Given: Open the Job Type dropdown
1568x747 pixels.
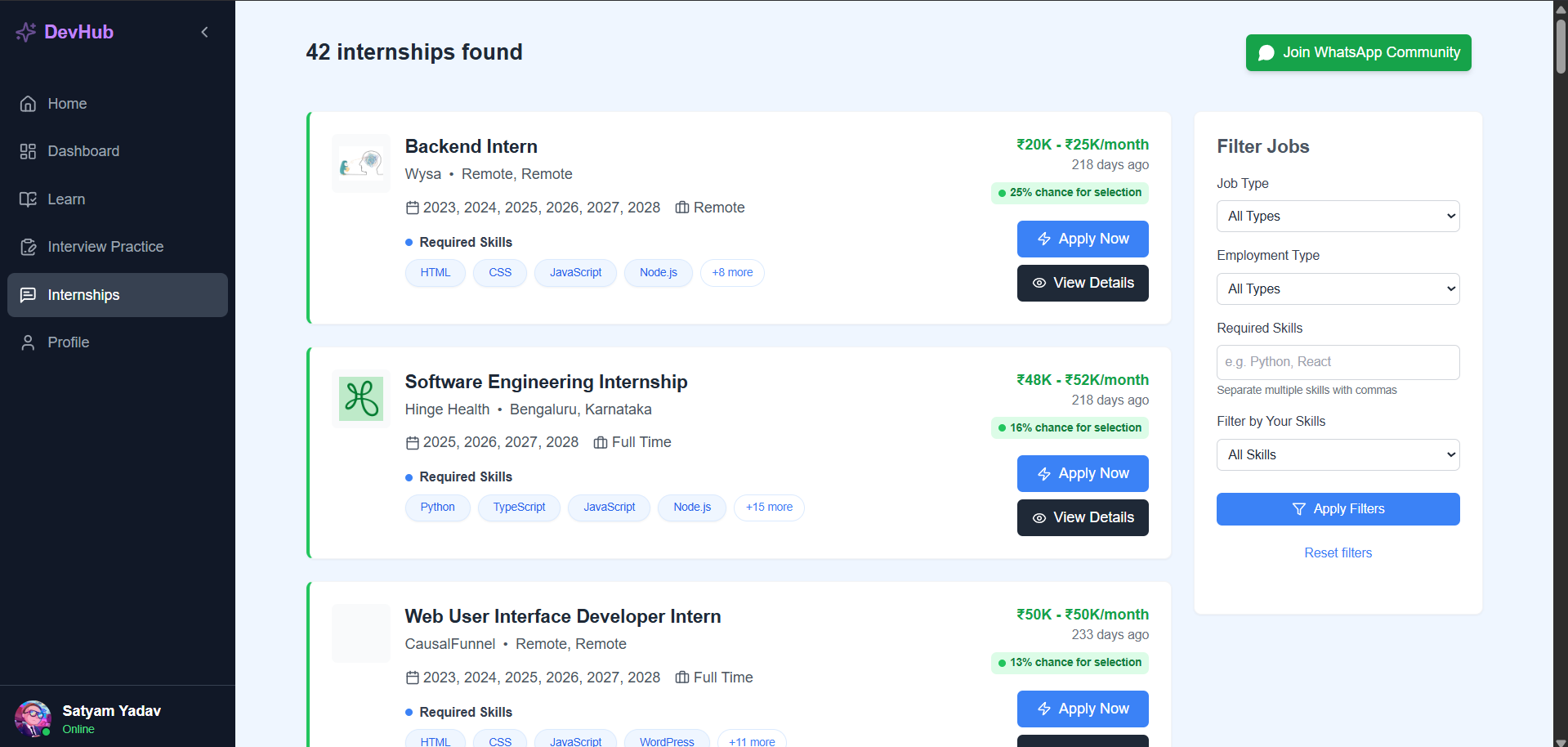Looking at the screenshot, I should tap(1337, 216).
